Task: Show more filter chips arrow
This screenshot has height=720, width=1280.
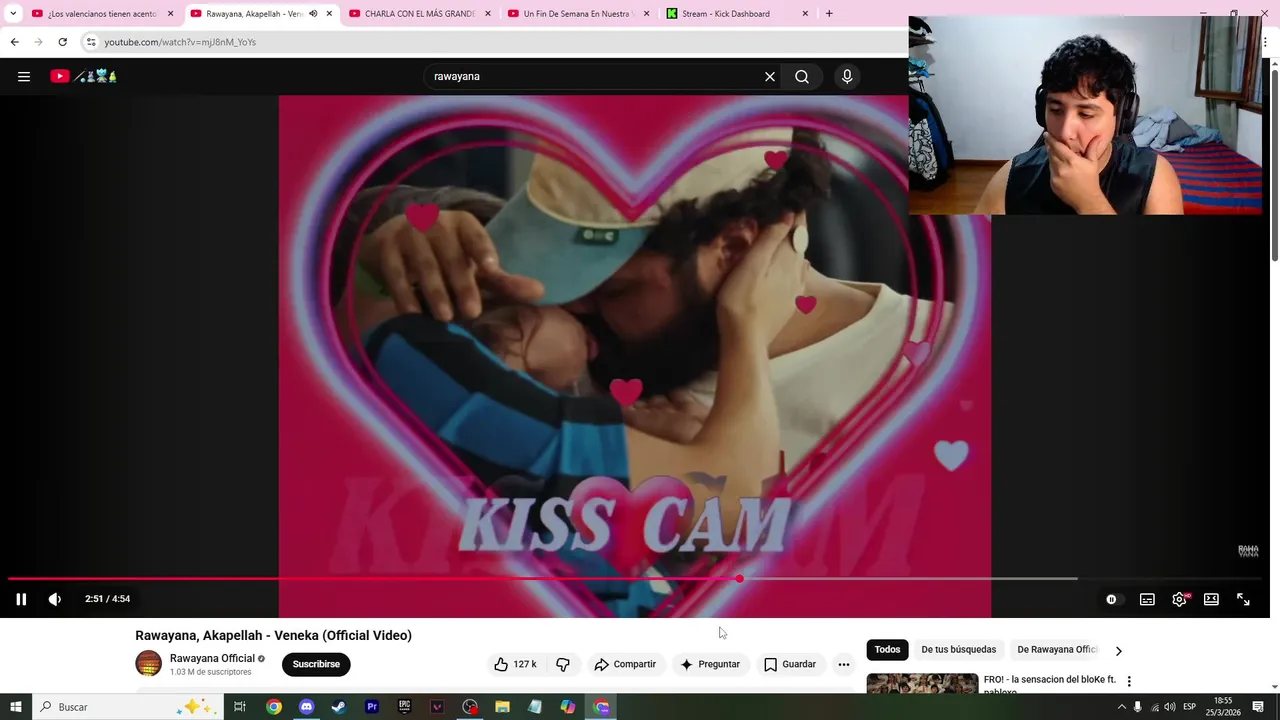Action: tap(1118, 651)
